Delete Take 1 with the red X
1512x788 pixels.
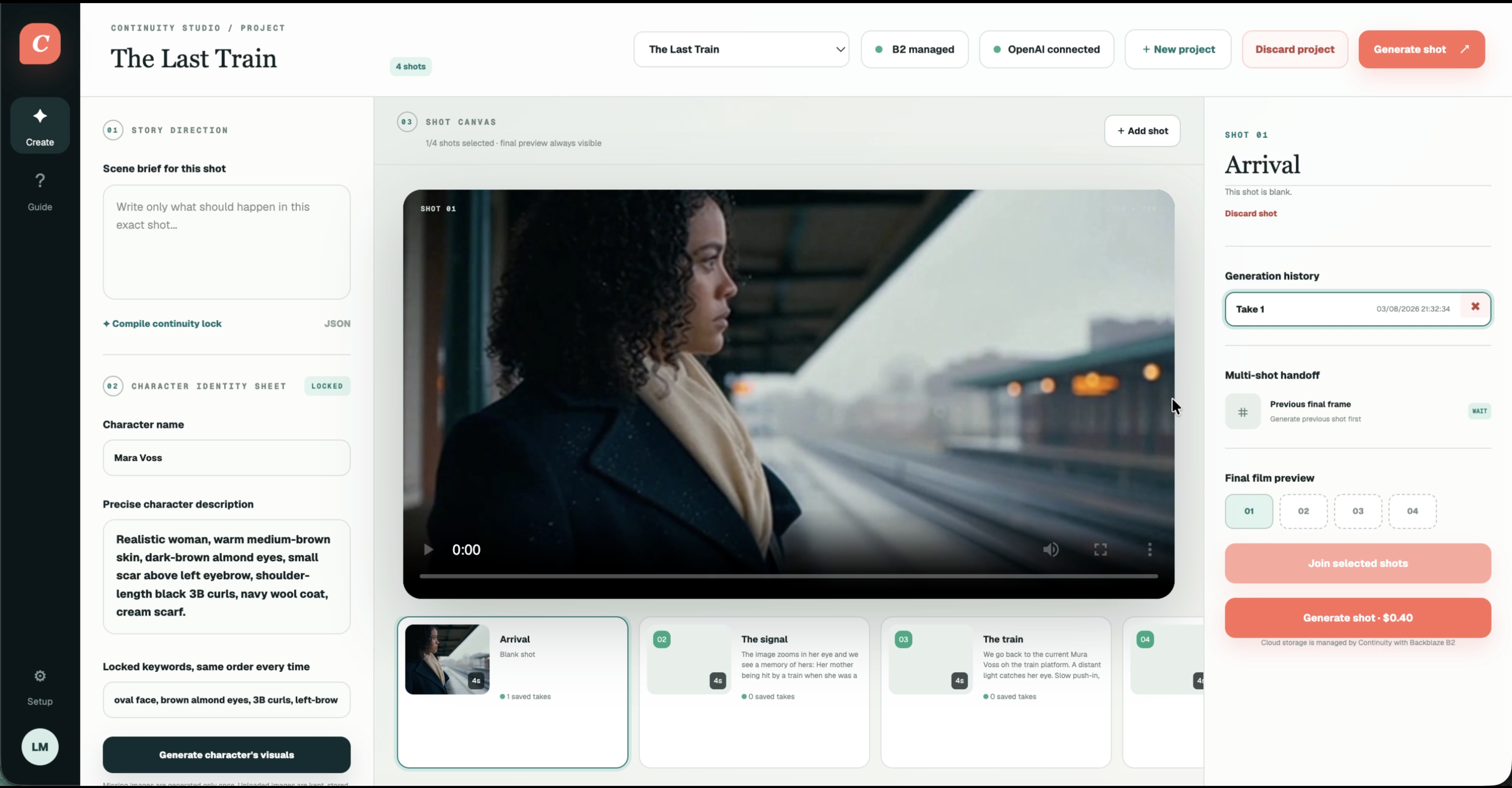click(1475, 307)
